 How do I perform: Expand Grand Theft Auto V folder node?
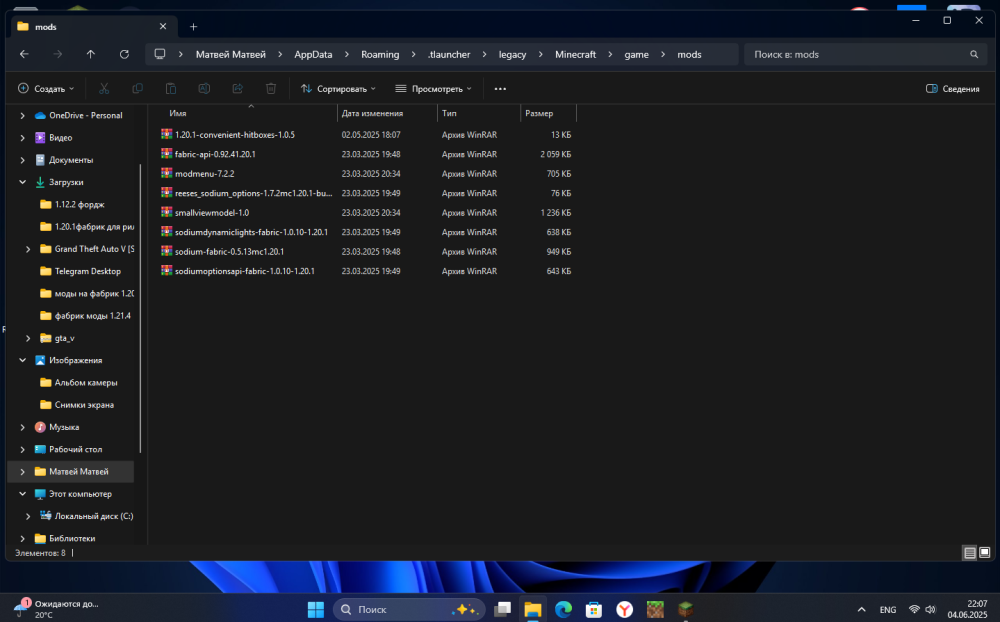click(x=28, y=249)
